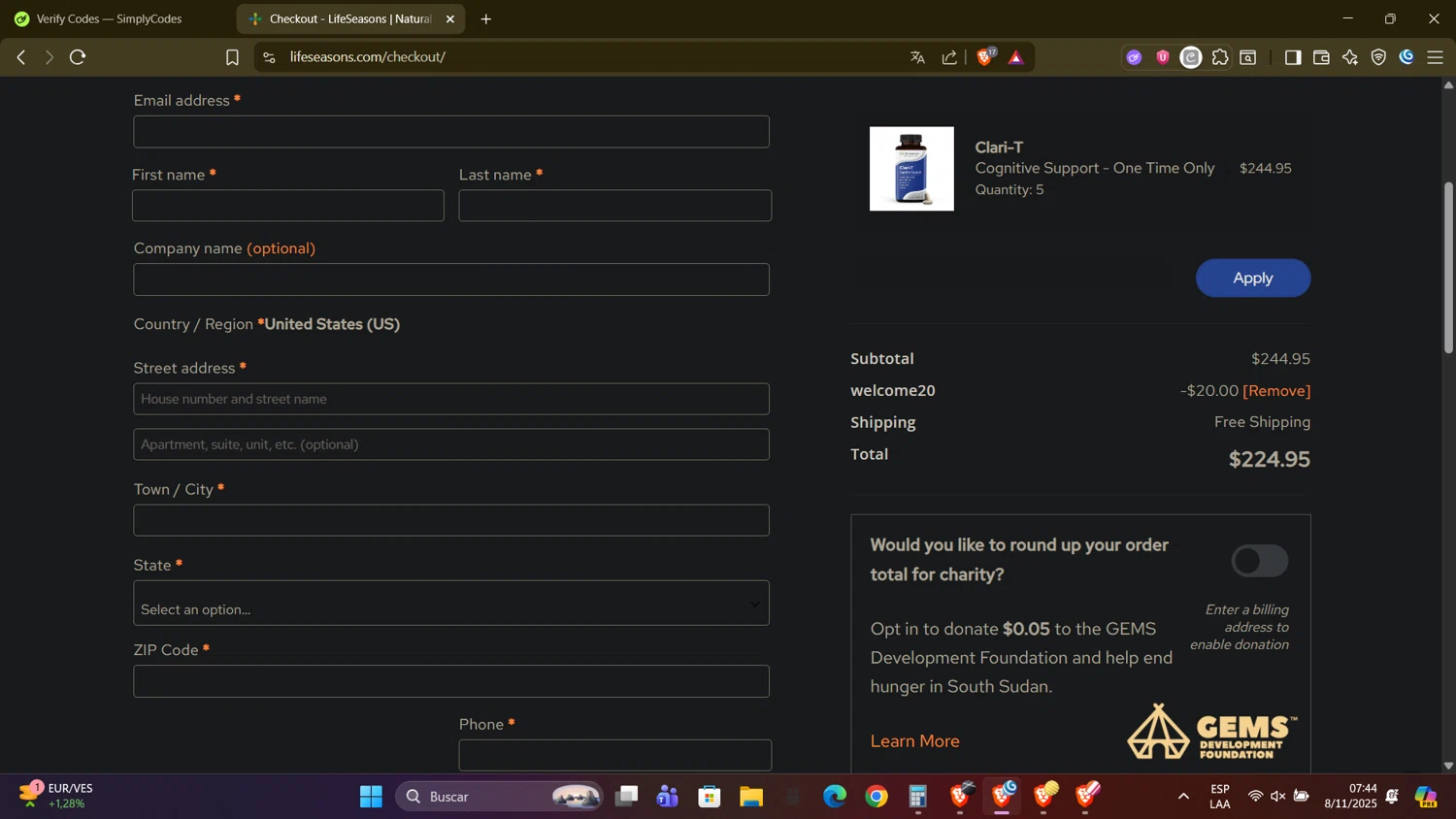Image resolution: width=1456 pixels, height=819 pixels.
Task: Open the Brave VPN shield icon
Action: [1378, 57]
